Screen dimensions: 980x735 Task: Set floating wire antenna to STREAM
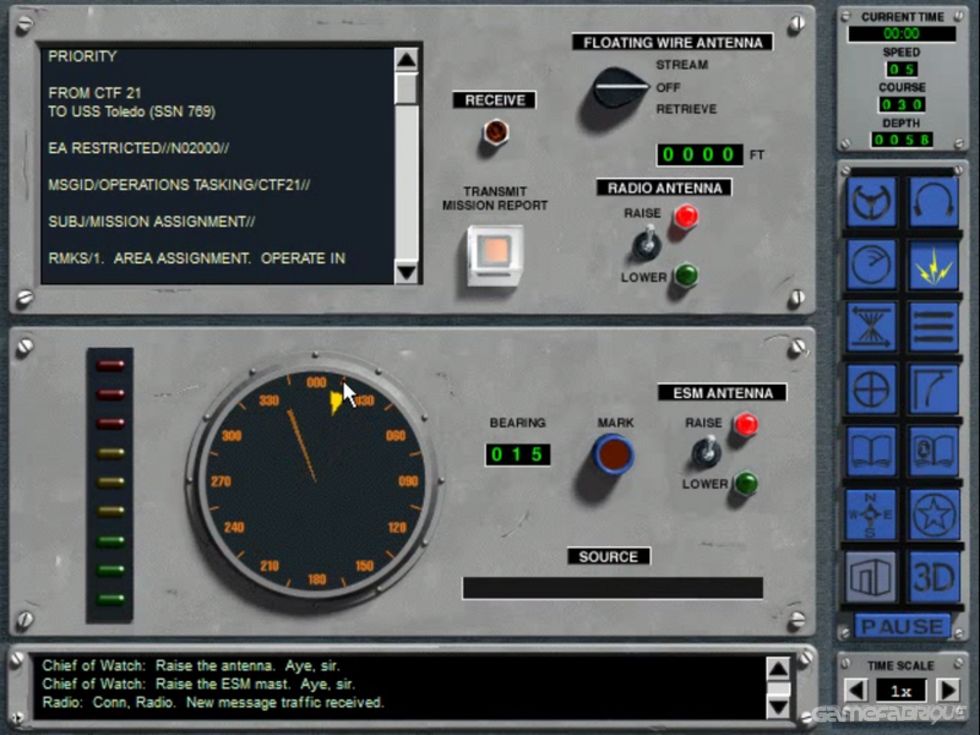click(x=682, y=64)
